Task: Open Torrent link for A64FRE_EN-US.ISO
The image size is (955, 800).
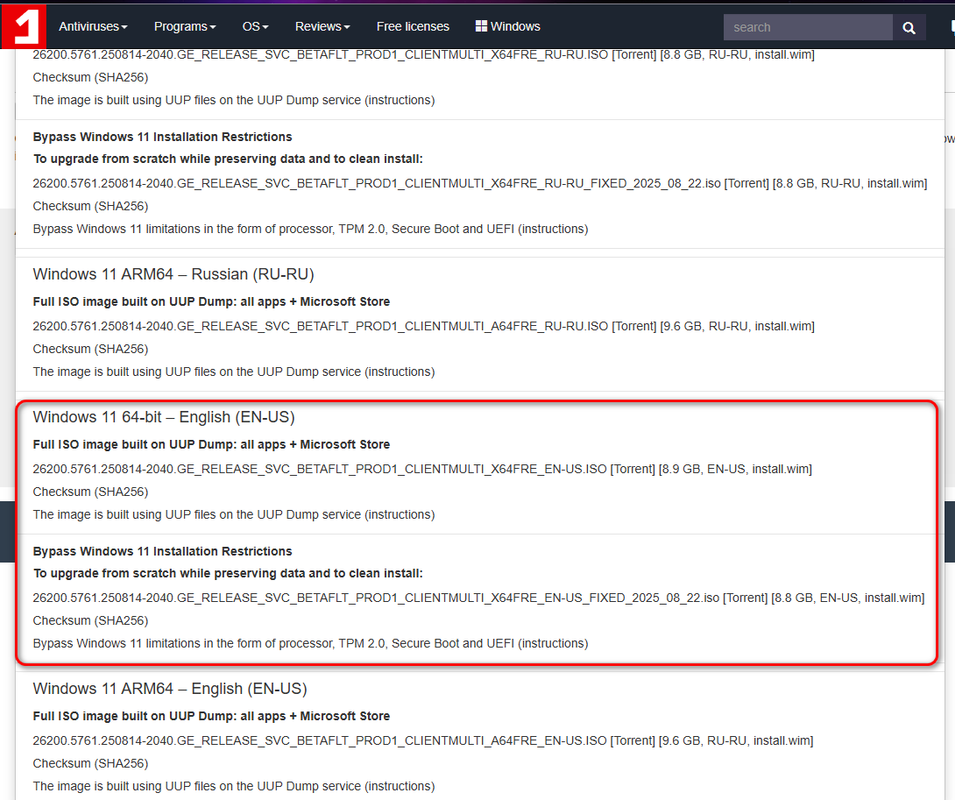Action: point(632,741)
